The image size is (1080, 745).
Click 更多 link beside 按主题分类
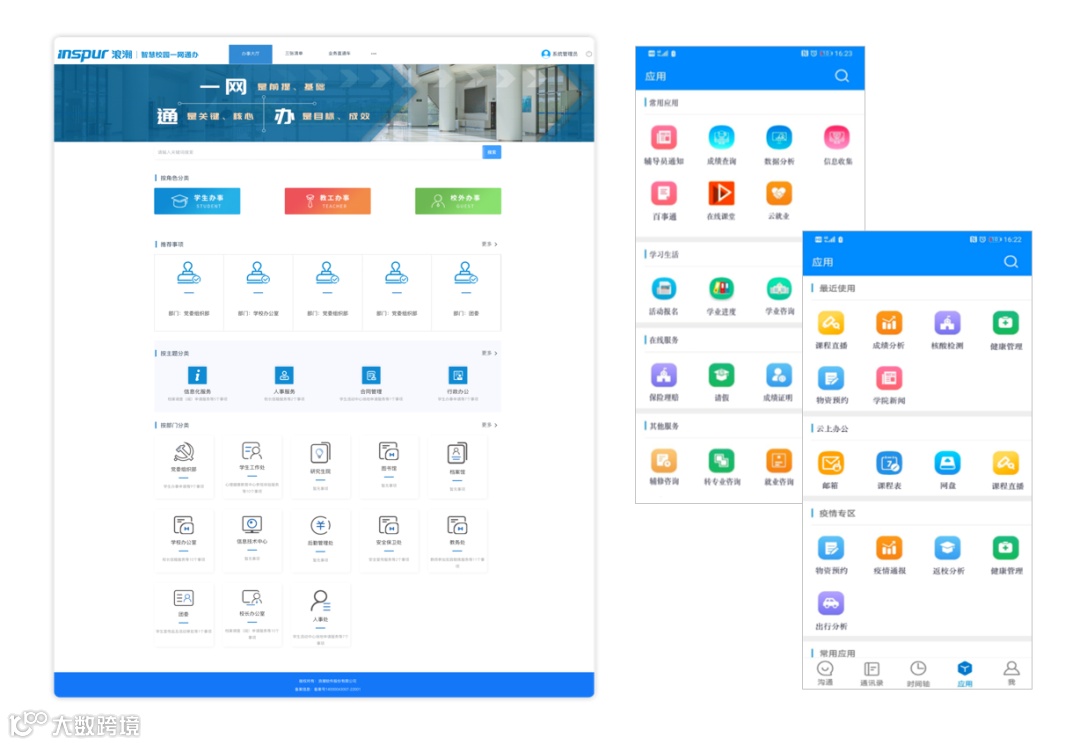click(489, 353)
